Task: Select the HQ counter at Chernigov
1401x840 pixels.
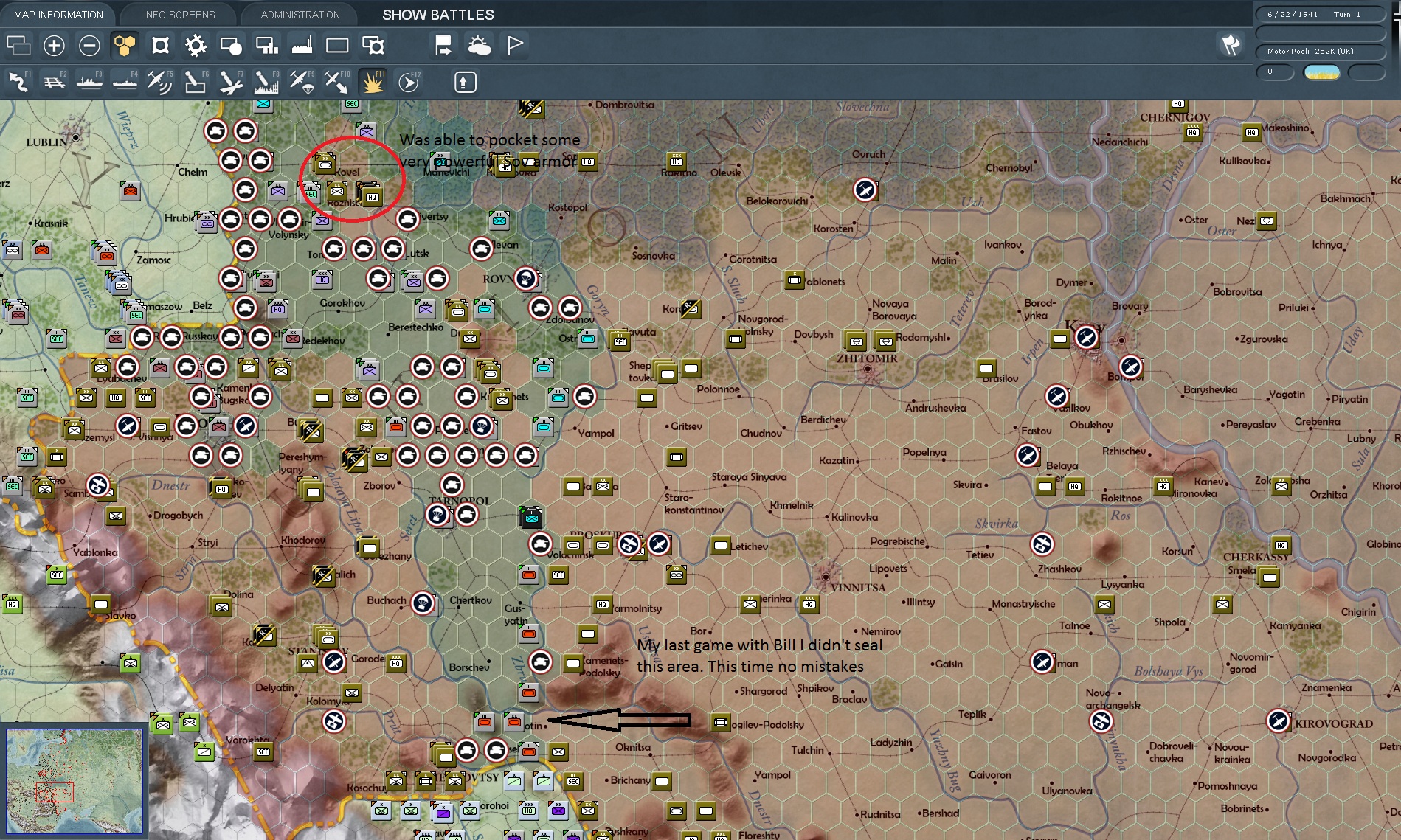Action: pos(1193,132)
